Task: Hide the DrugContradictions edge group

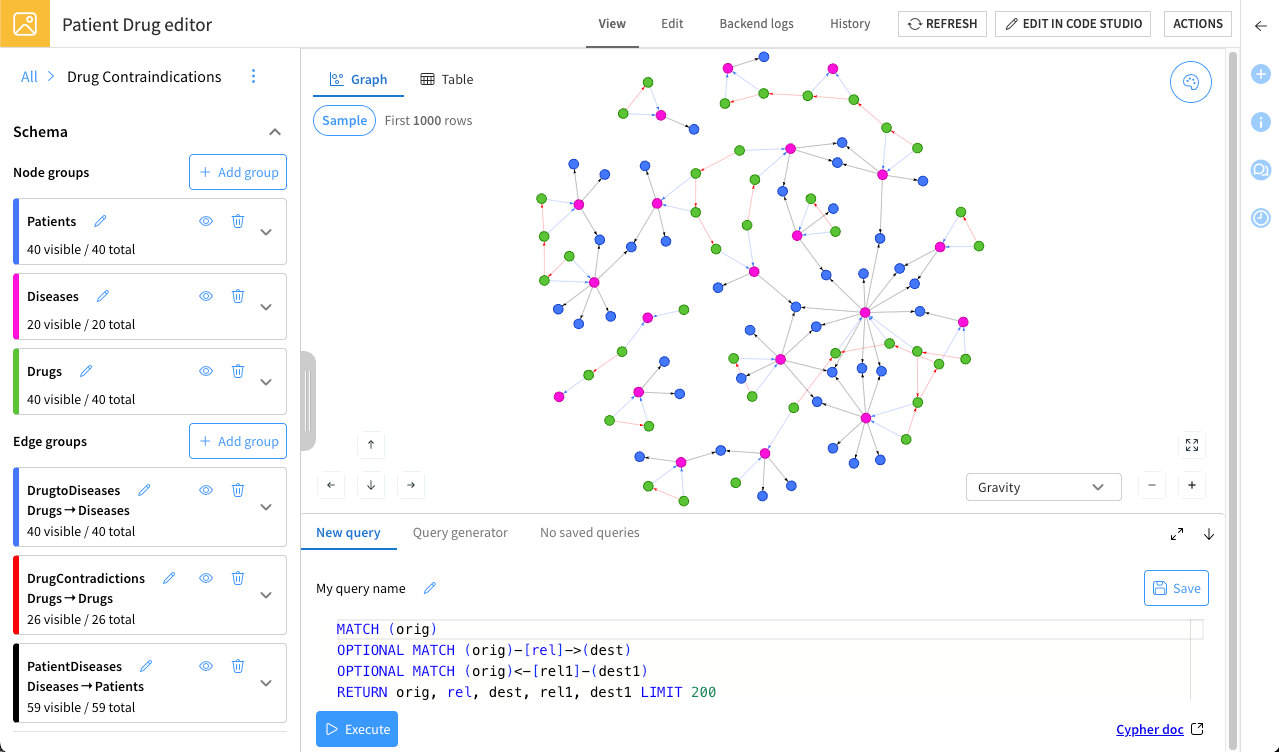Action: [x=206, y=578]
